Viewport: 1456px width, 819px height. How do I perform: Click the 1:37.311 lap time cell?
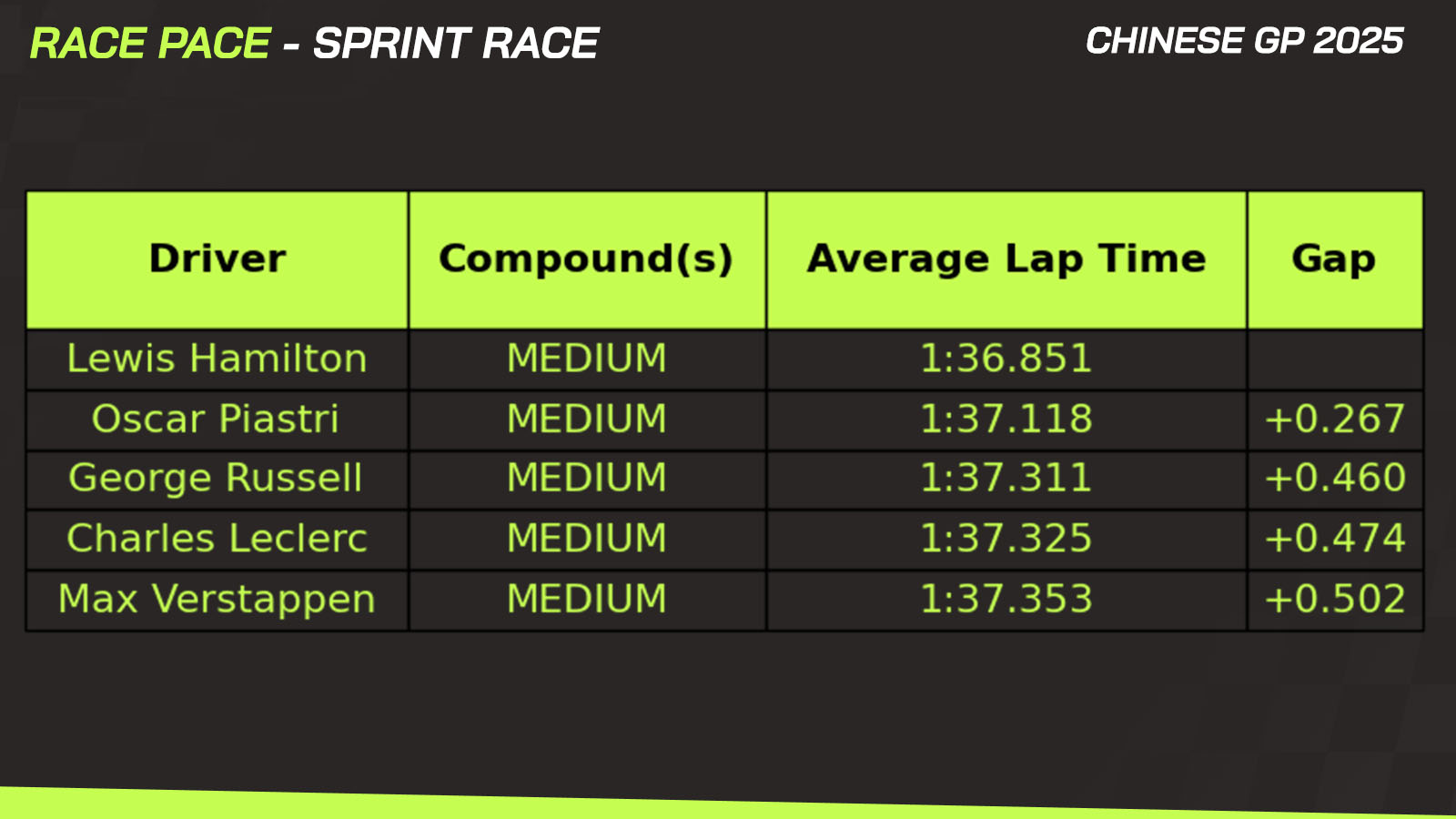click(x=1006, y=480)
